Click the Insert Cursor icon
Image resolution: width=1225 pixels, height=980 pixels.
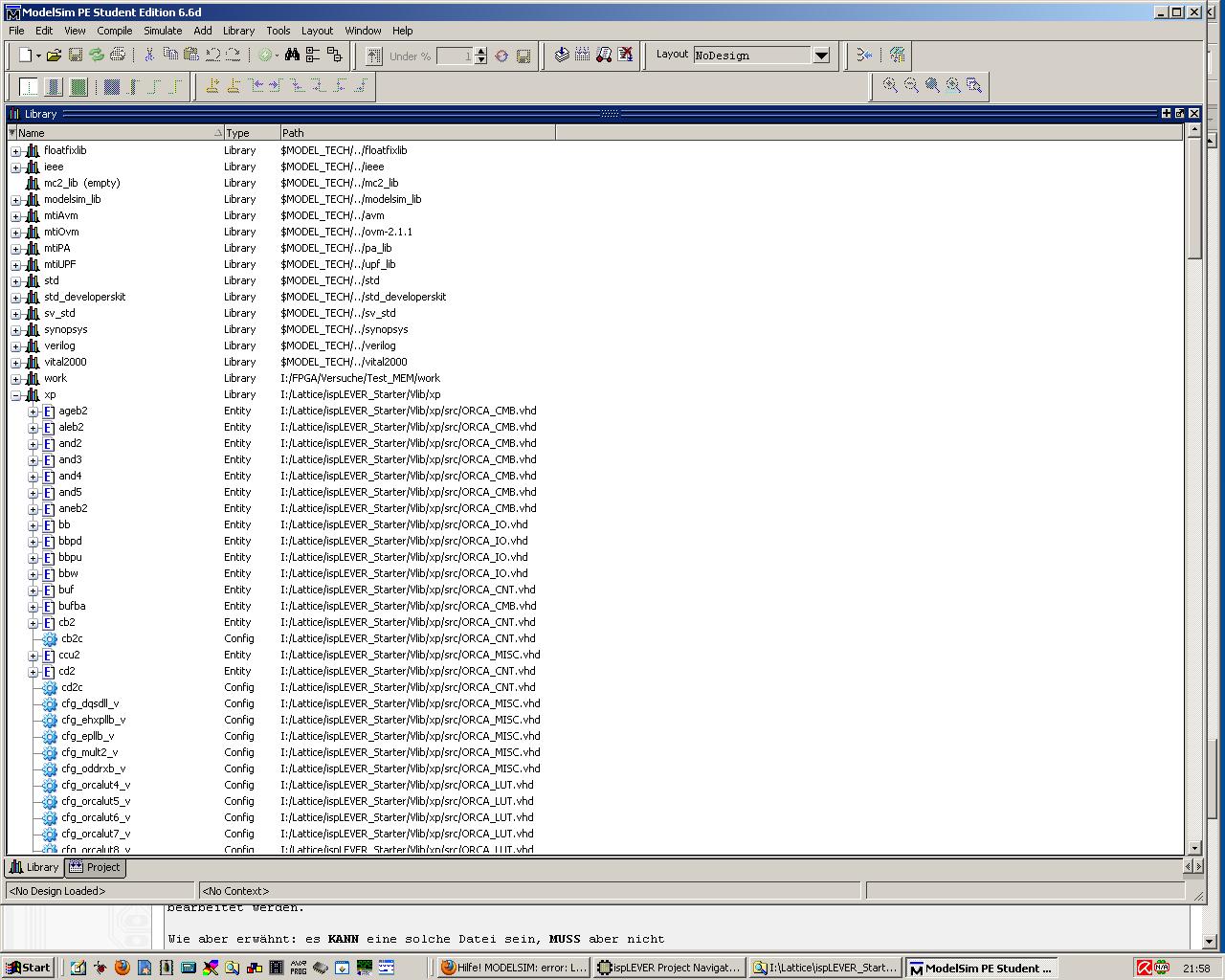[212, 86]
